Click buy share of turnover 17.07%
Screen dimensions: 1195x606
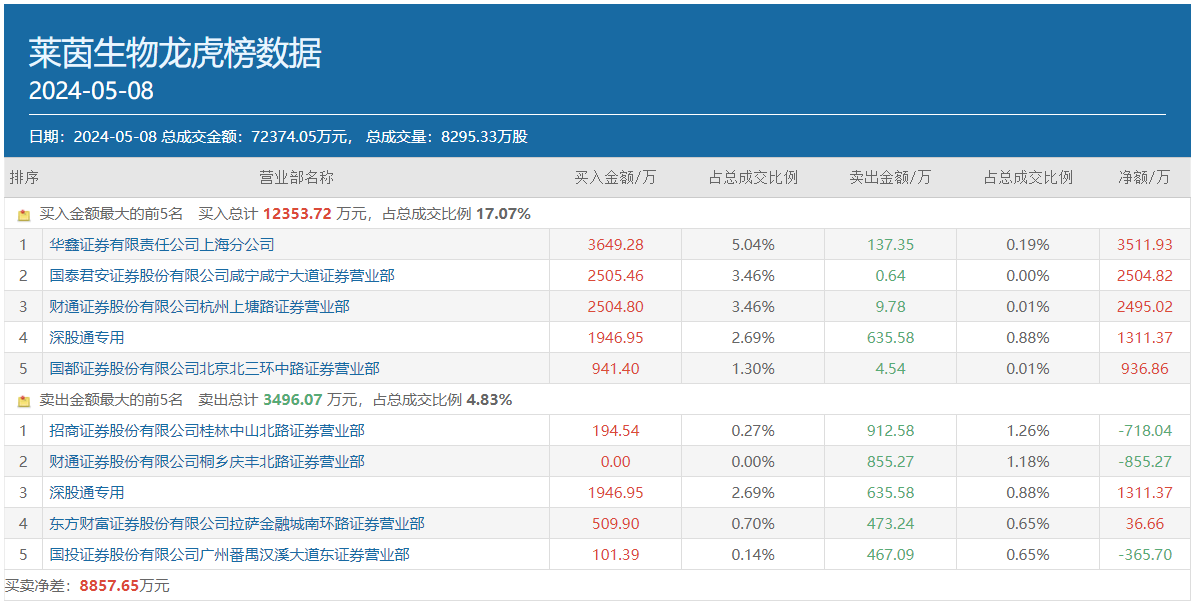pyautogui.click(x=503, y=214)
